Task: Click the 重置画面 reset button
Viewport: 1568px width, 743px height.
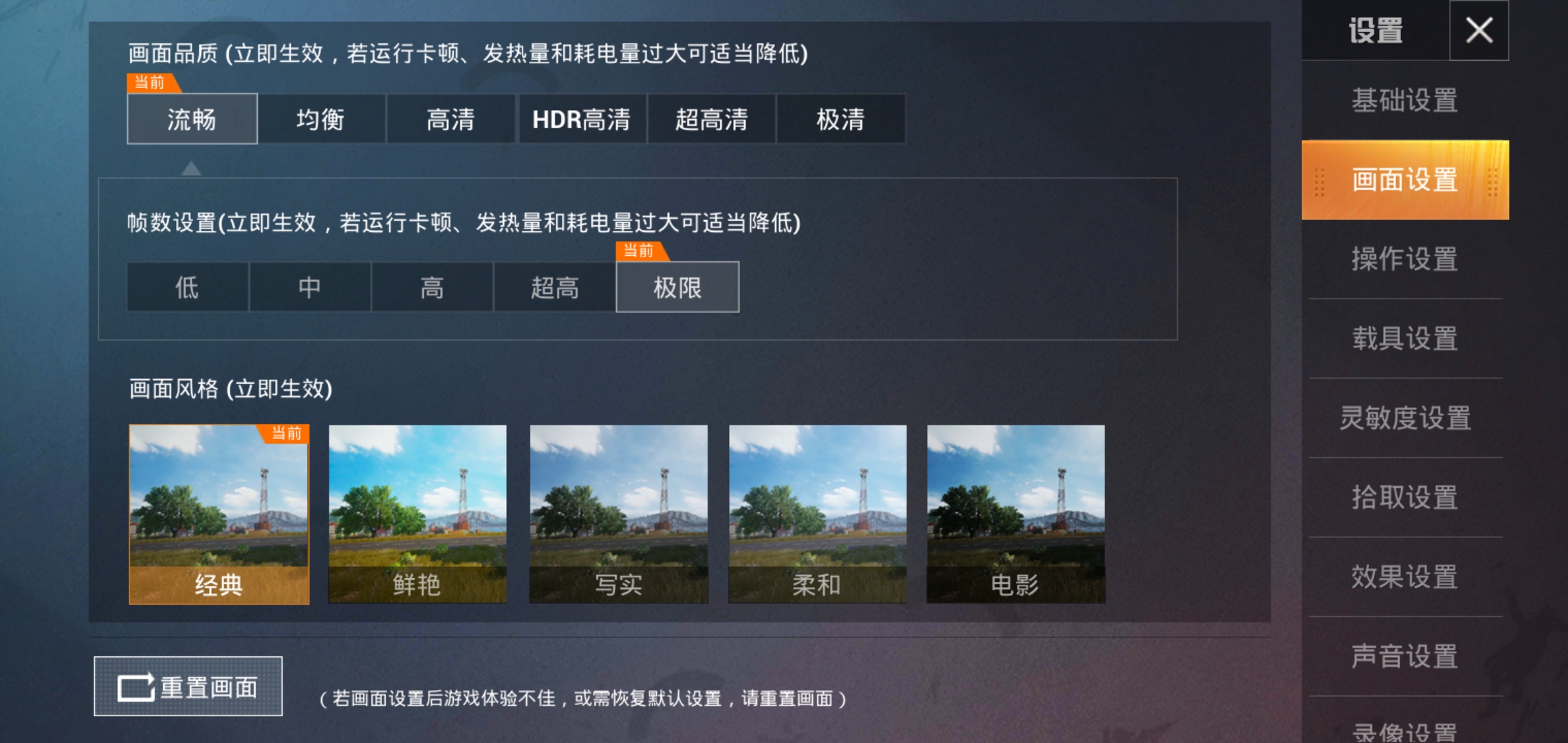Action: point(188,686)
